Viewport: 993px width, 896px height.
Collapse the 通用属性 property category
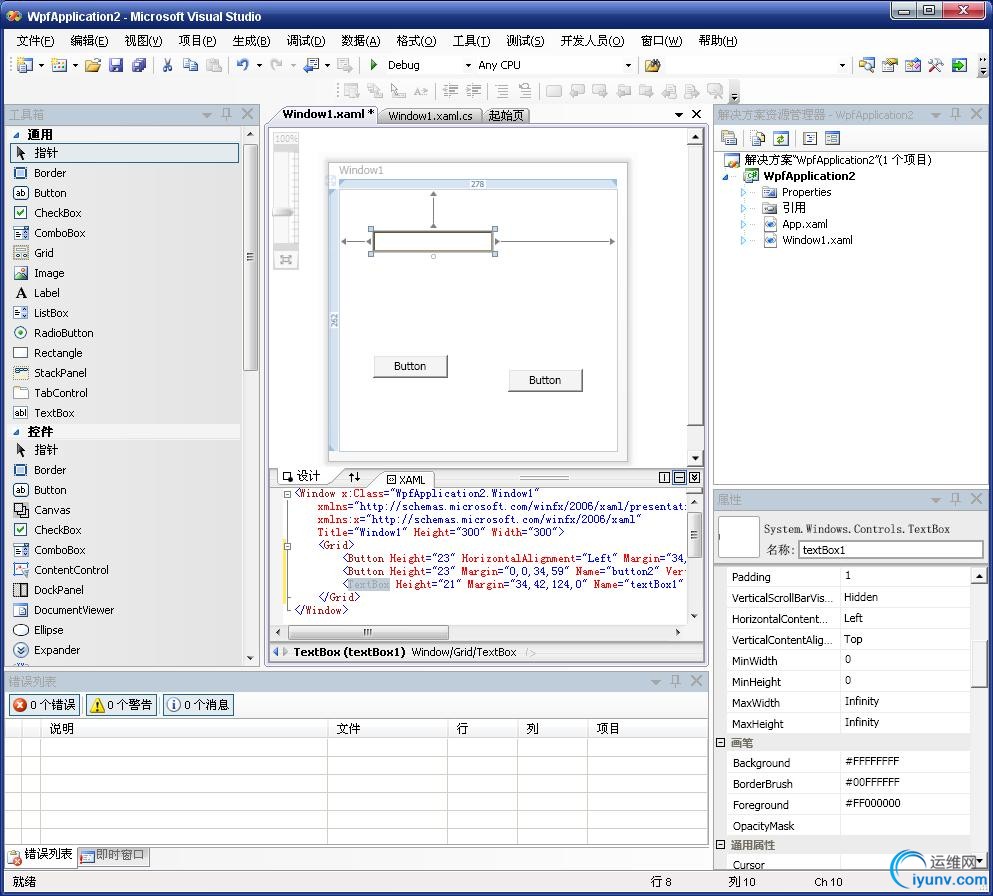tap(721, 844)
